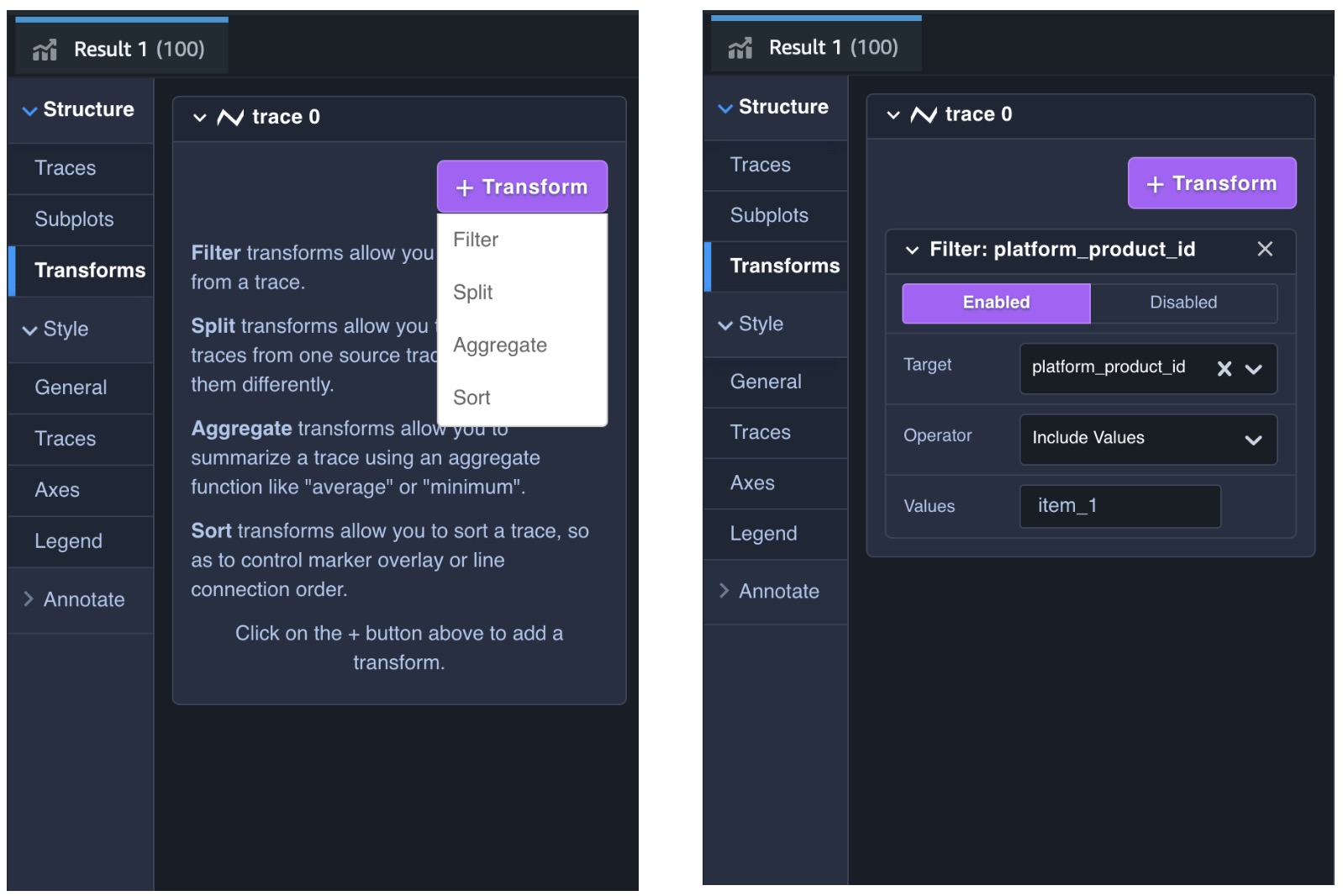Click the Values input field containing item_1
This screenshot has width=1343, height=896.
pos(1119,506)
